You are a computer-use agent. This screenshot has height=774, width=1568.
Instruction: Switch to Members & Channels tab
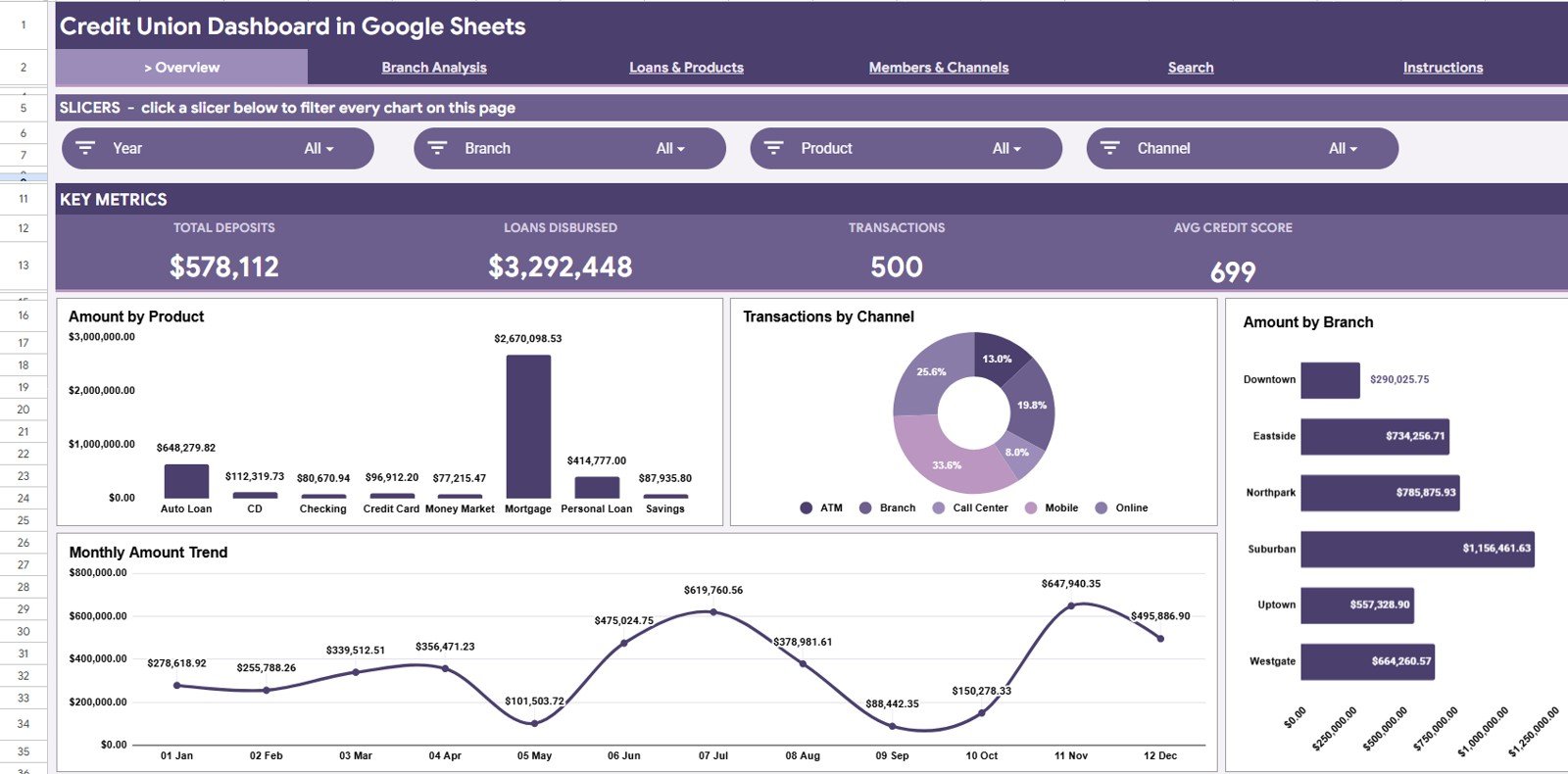point(939,68)
